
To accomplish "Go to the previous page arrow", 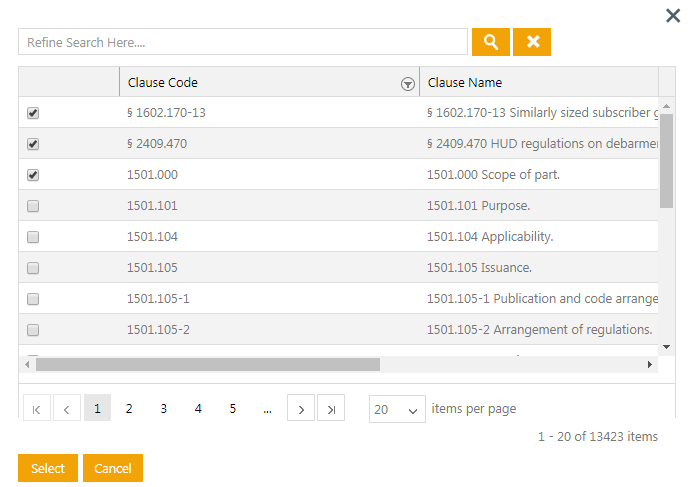I will click(66, 409).
